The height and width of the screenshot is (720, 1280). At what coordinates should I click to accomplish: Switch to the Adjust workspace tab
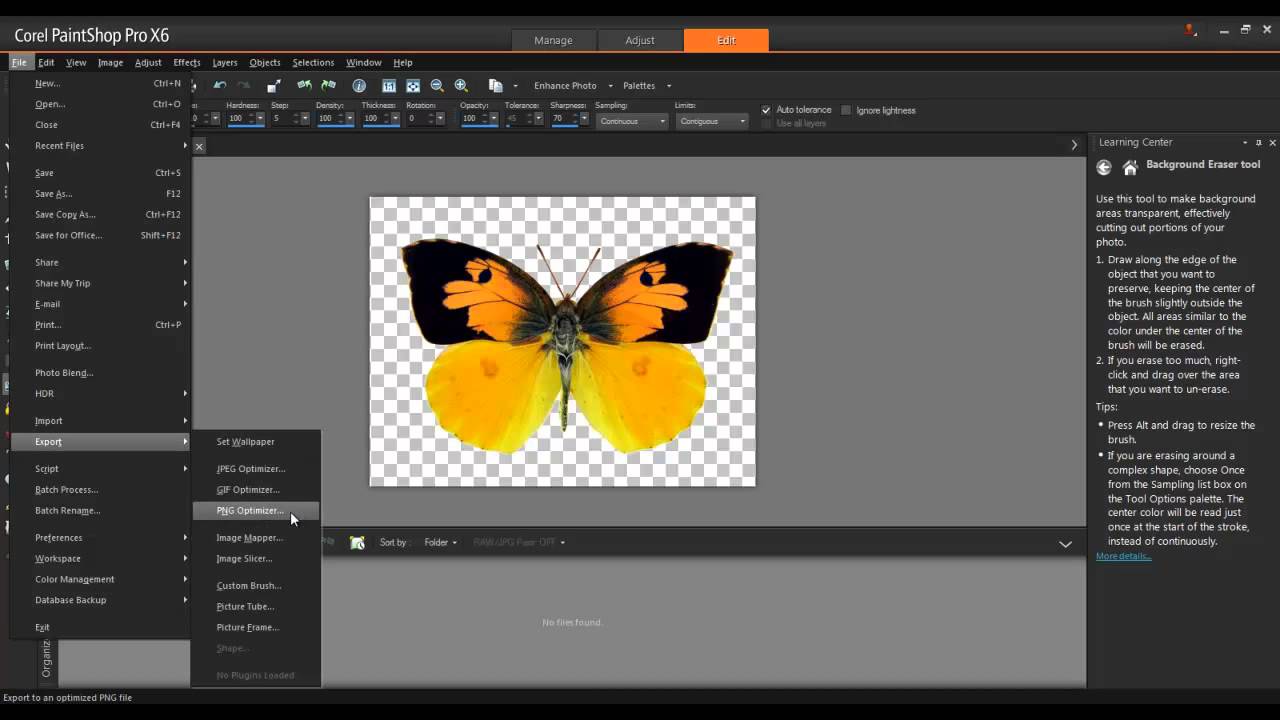pos(639,40)
